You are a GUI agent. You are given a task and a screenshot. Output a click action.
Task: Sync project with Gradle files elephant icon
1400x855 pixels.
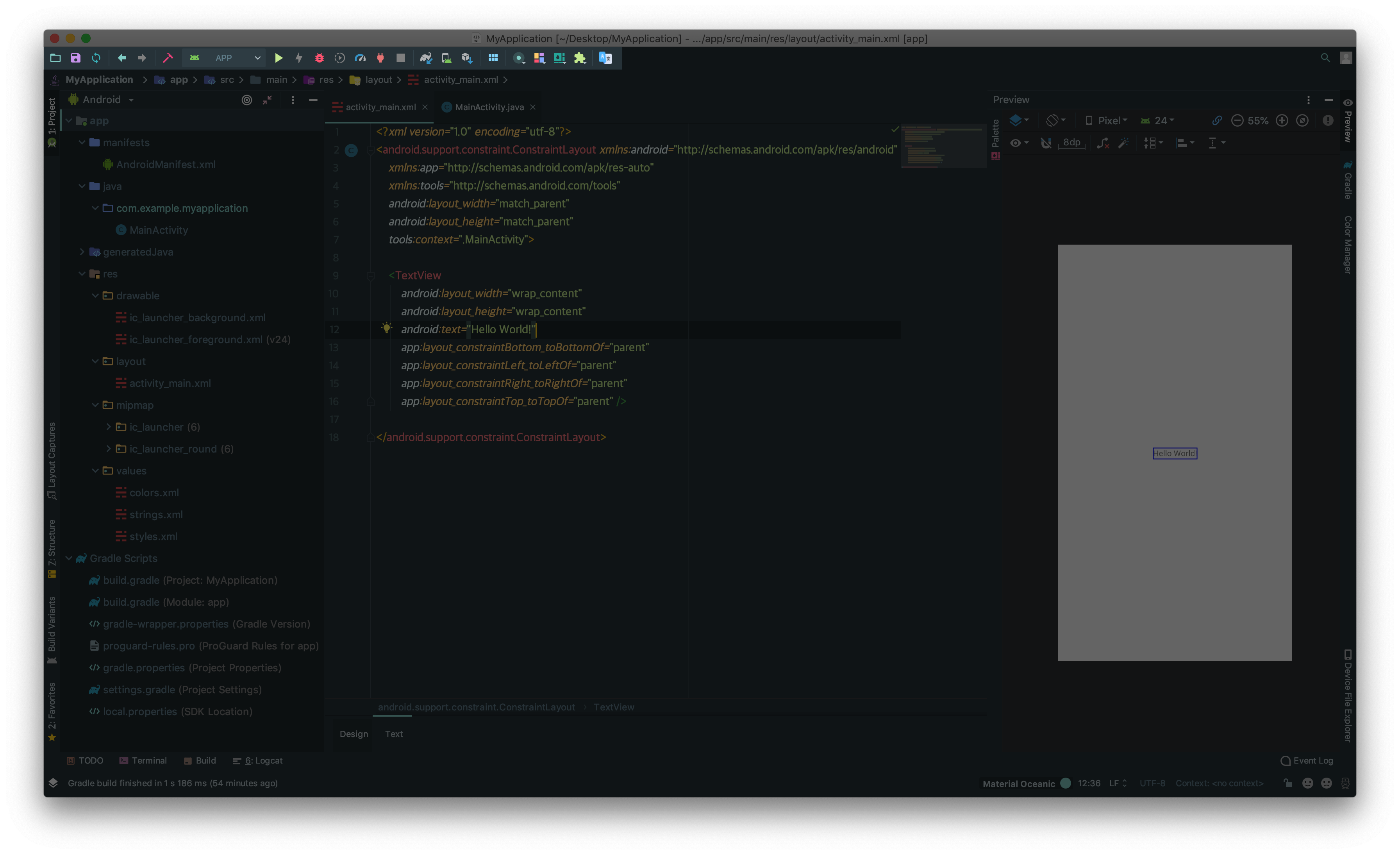425,58
